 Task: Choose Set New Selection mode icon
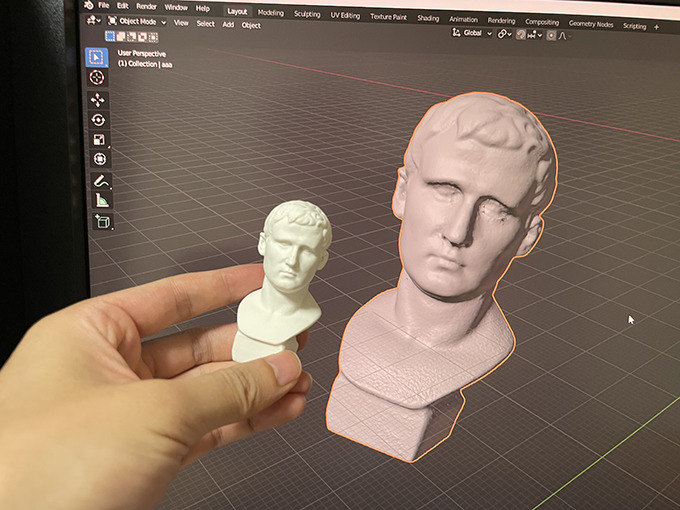(x=110, y=36)
